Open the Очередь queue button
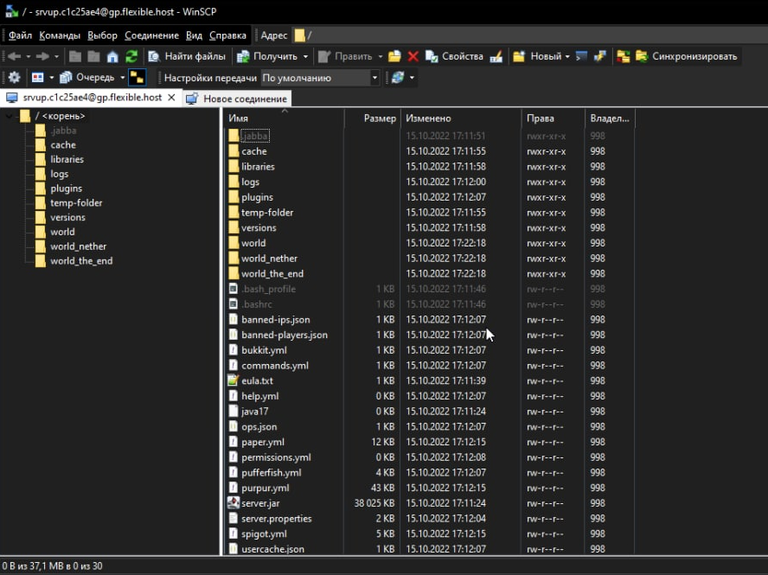This screenshot has height=575, width=768. pyautogui.click(x=87, y=77)
